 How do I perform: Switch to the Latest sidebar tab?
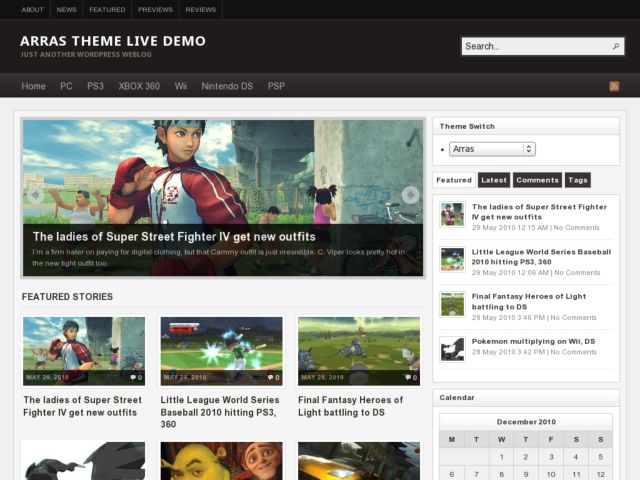pyautogui.click(x=494, y=180)
